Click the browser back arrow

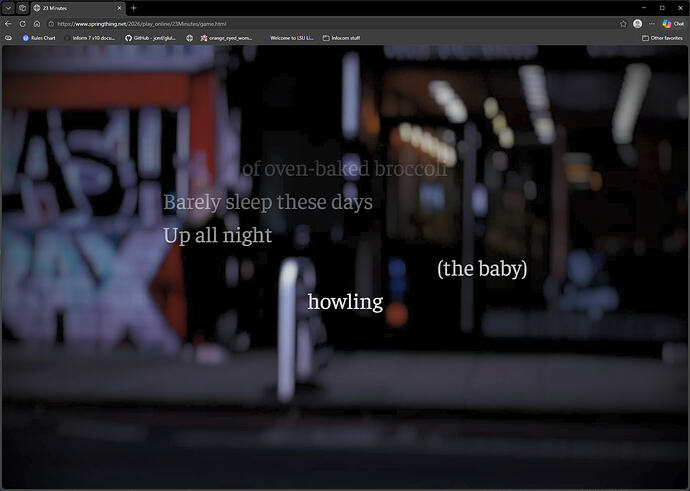pos(8,23)
